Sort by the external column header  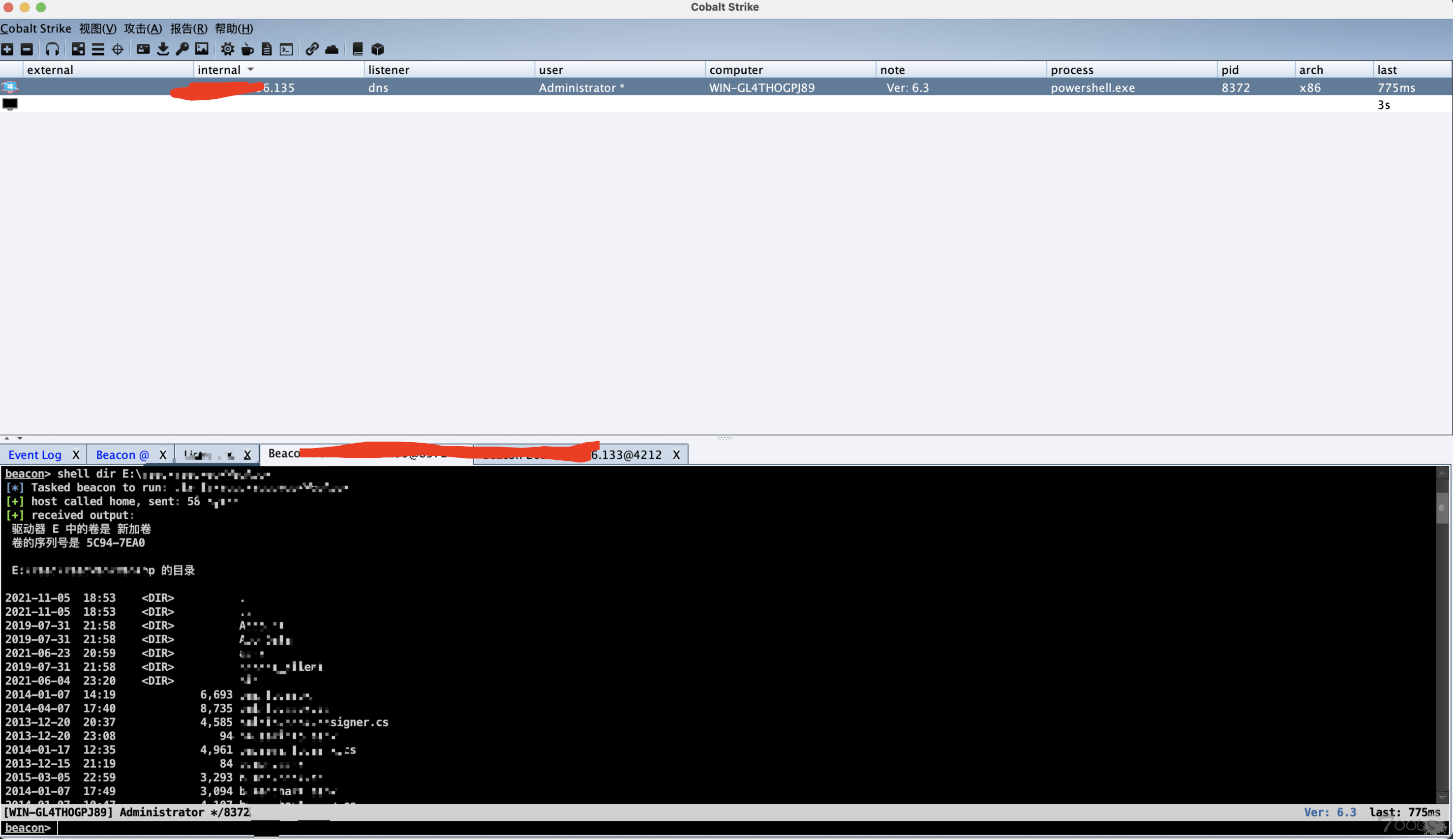pos(108,70)
